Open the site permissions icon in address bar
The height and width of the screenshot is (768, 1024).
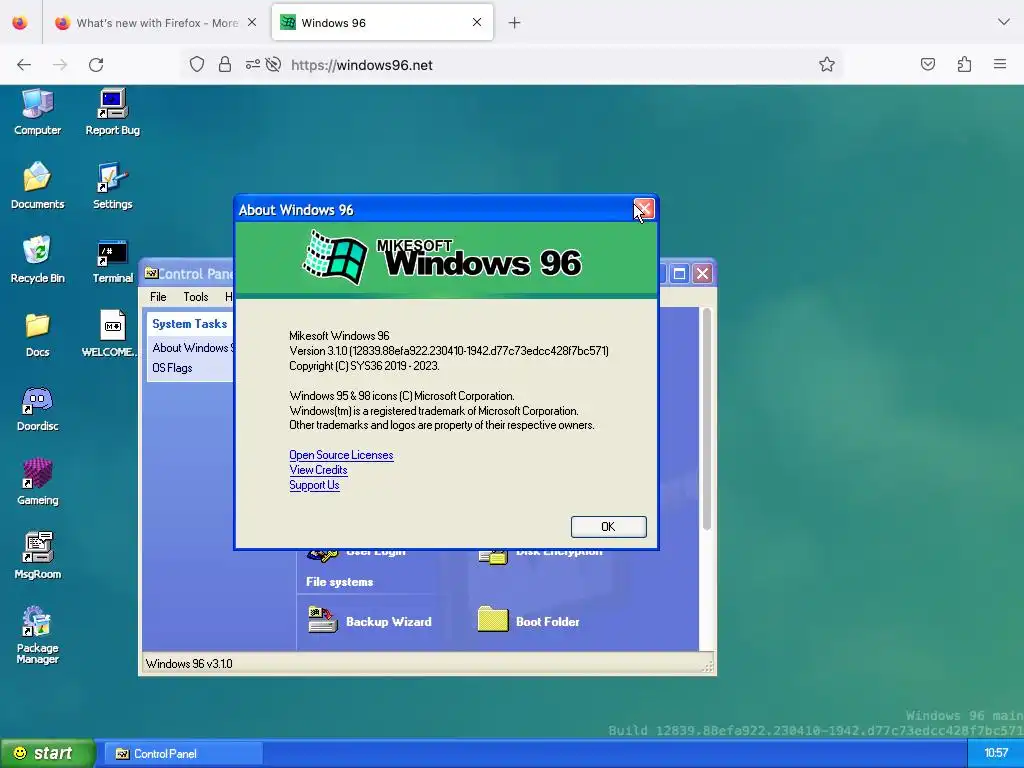(x=252, y=64)
